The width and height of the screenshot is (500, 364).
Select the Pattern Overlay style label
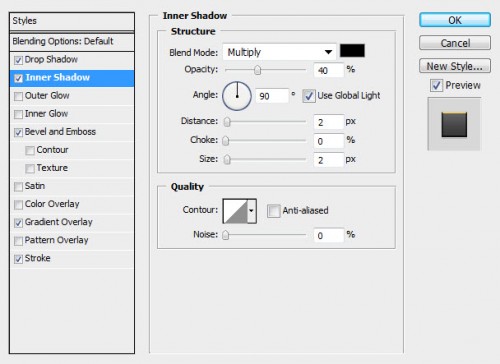[x=56, y=240]
